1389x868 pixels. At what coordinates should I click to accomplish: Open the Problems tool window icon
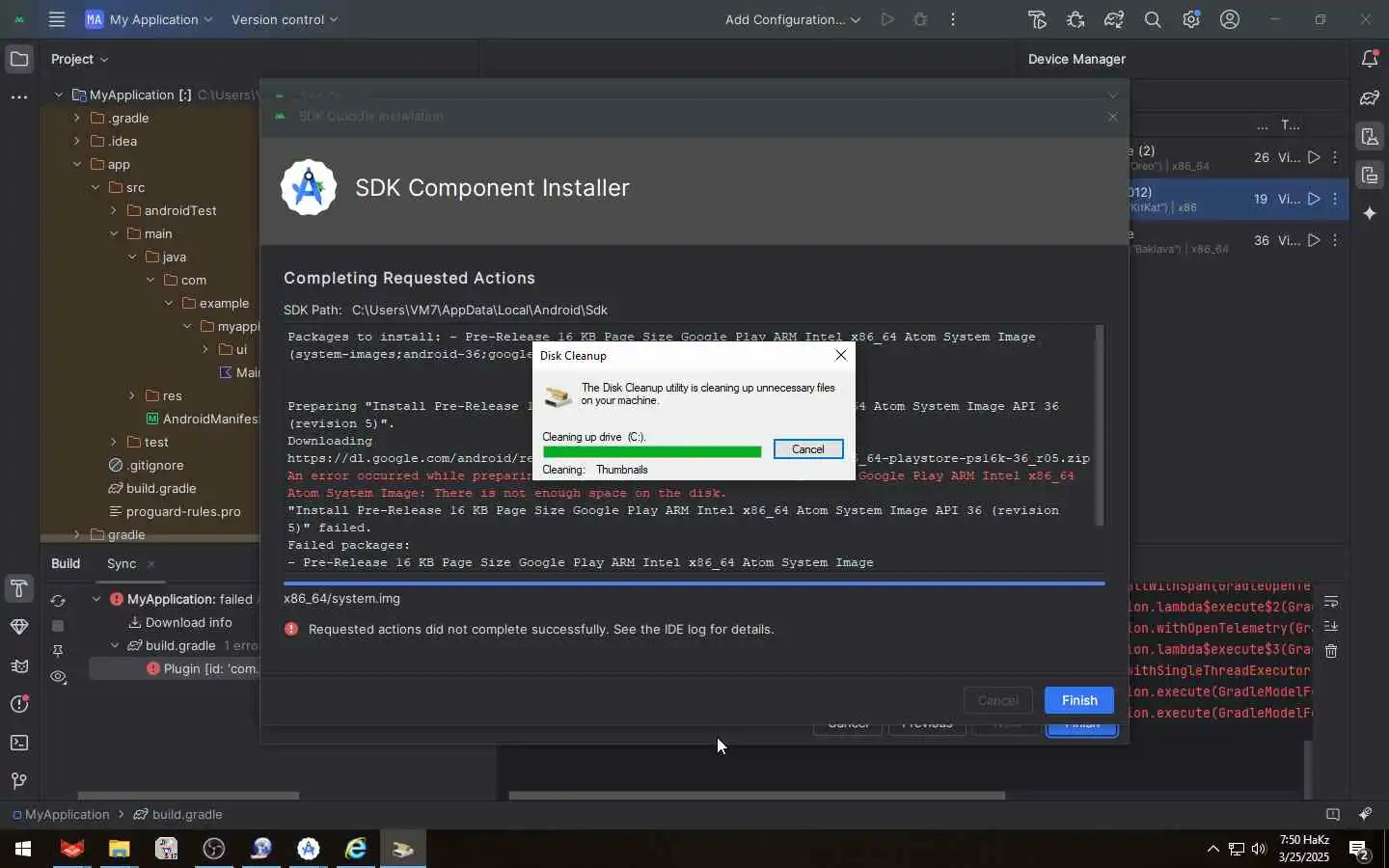click(x=19, y=704)
